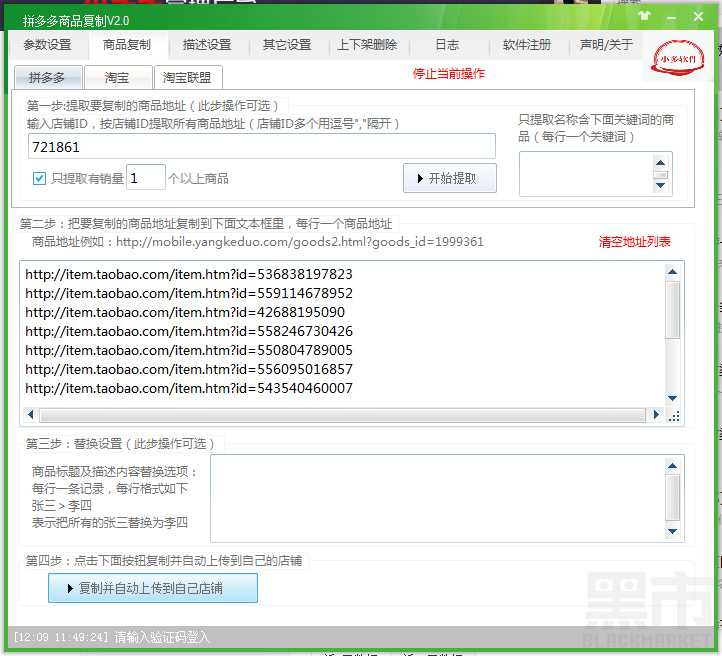Click the URL ending in 550804789005

click(x=189, y=350)
